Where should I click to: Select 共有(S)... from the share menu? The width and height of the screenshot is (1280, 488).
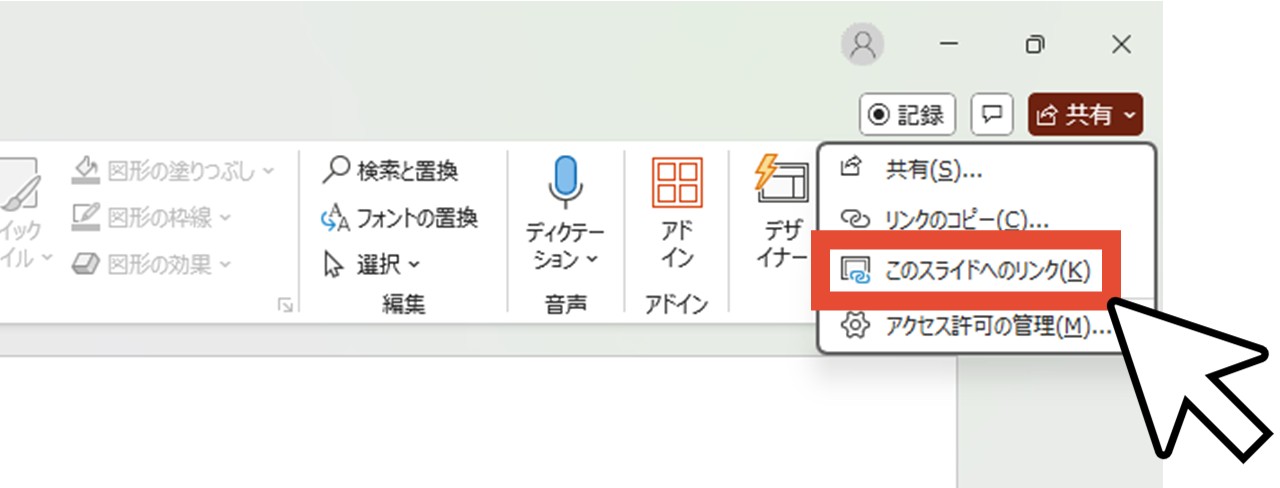(933, 170)
